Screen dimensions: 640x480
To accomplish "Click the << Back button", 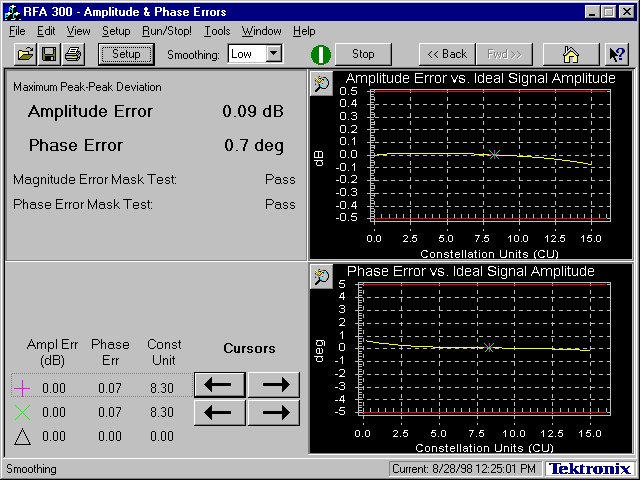I will [447, 54].
